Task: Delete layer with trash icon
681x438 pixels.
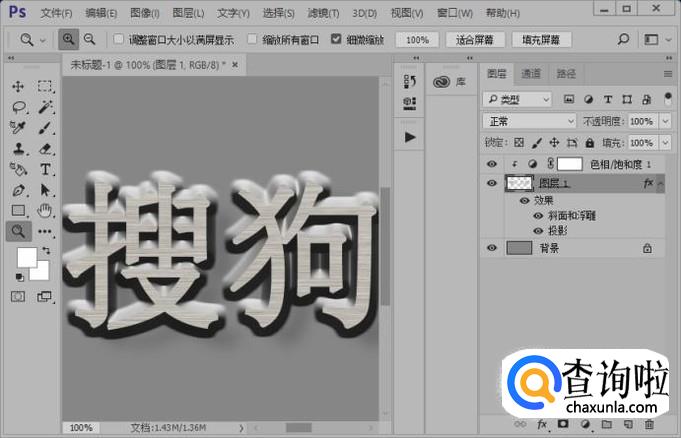Action: coord(649,424)
